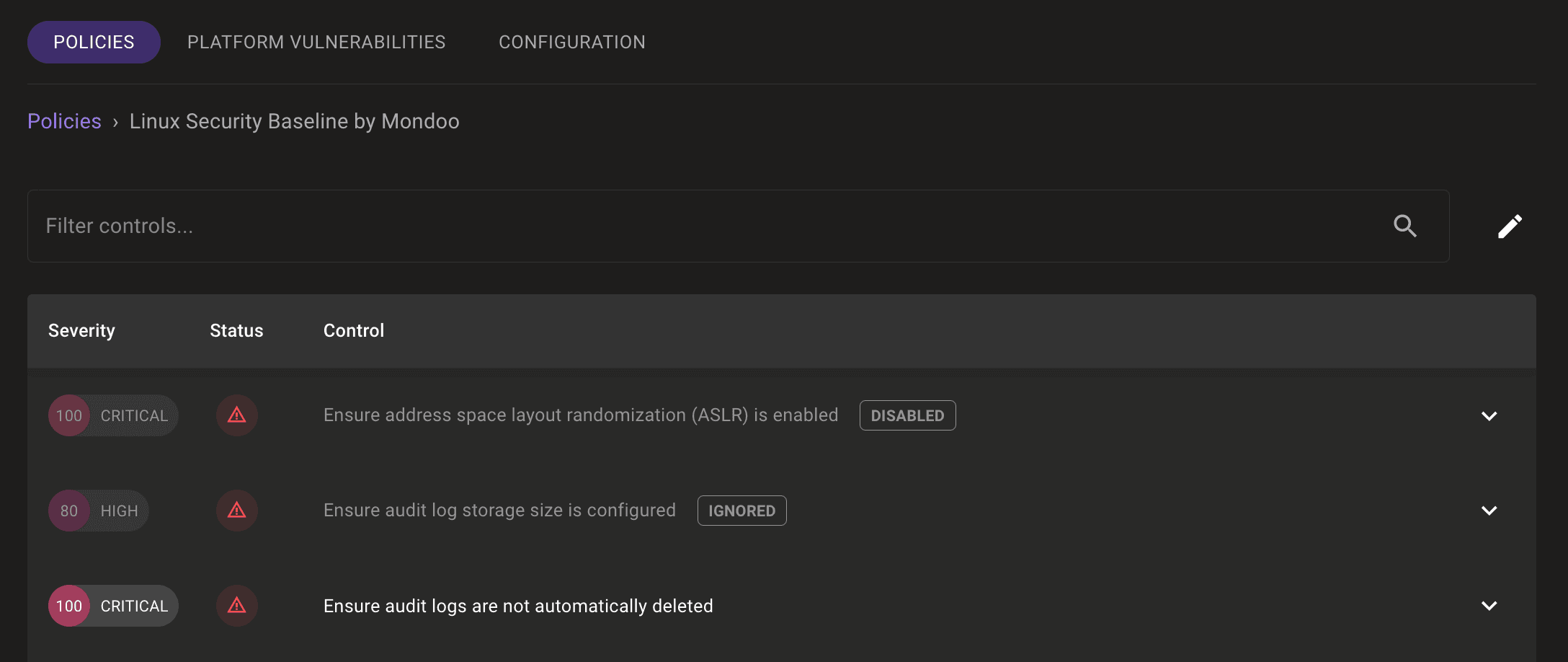
Task: Click the DISABLED tag on ASLR control
Action: 907,415
